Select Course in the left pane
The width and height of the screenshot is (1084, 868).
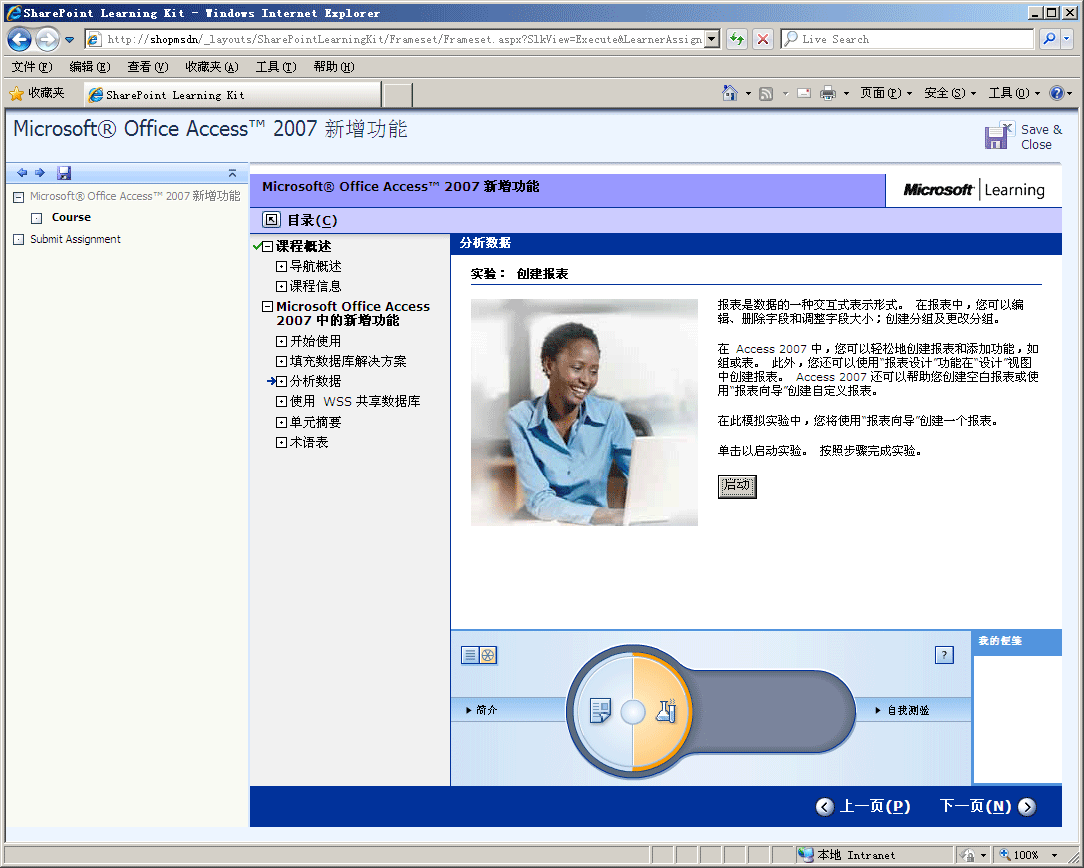pyautogui.click(x=71, y=217)
